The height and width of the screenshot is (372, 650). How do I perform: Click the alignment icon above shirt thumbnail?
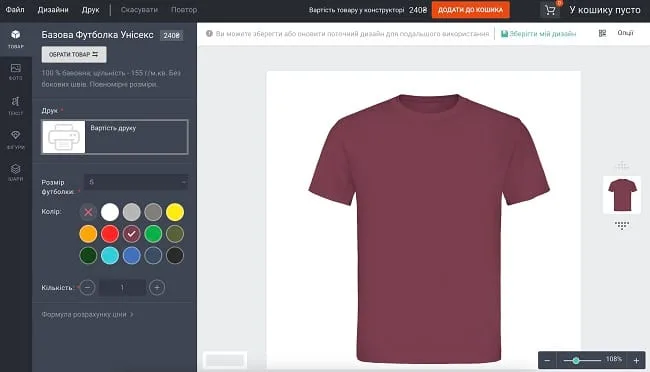[621, 166]
